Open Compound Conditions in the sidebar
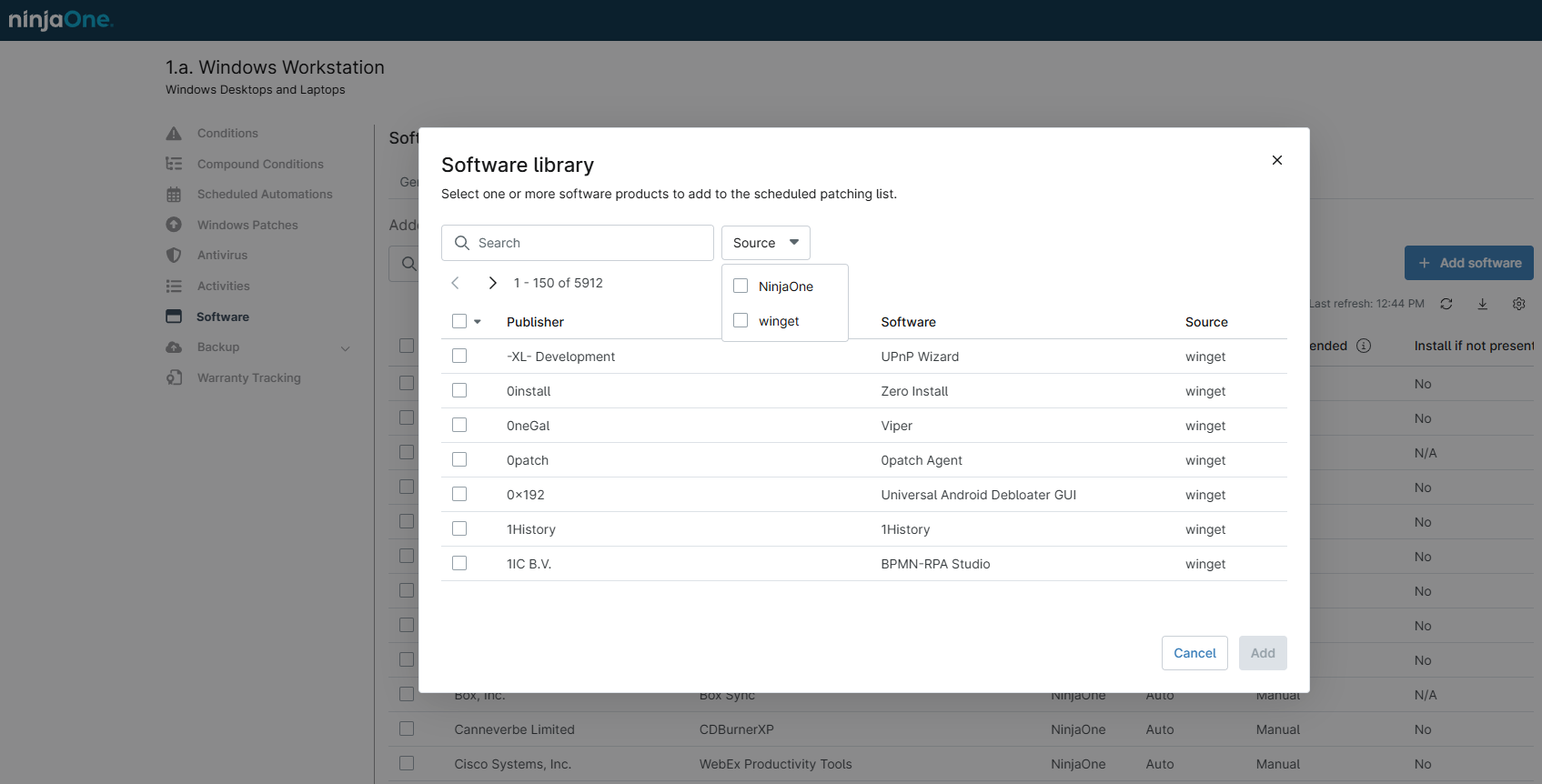Screen dimensions: 1542x784 pos(260,165)
